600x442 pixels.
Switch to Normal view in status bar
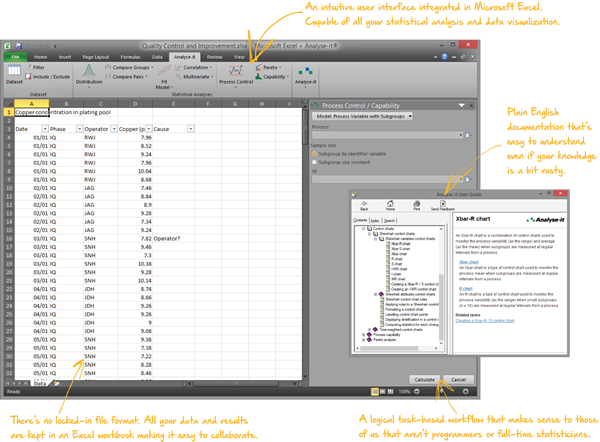375,391
